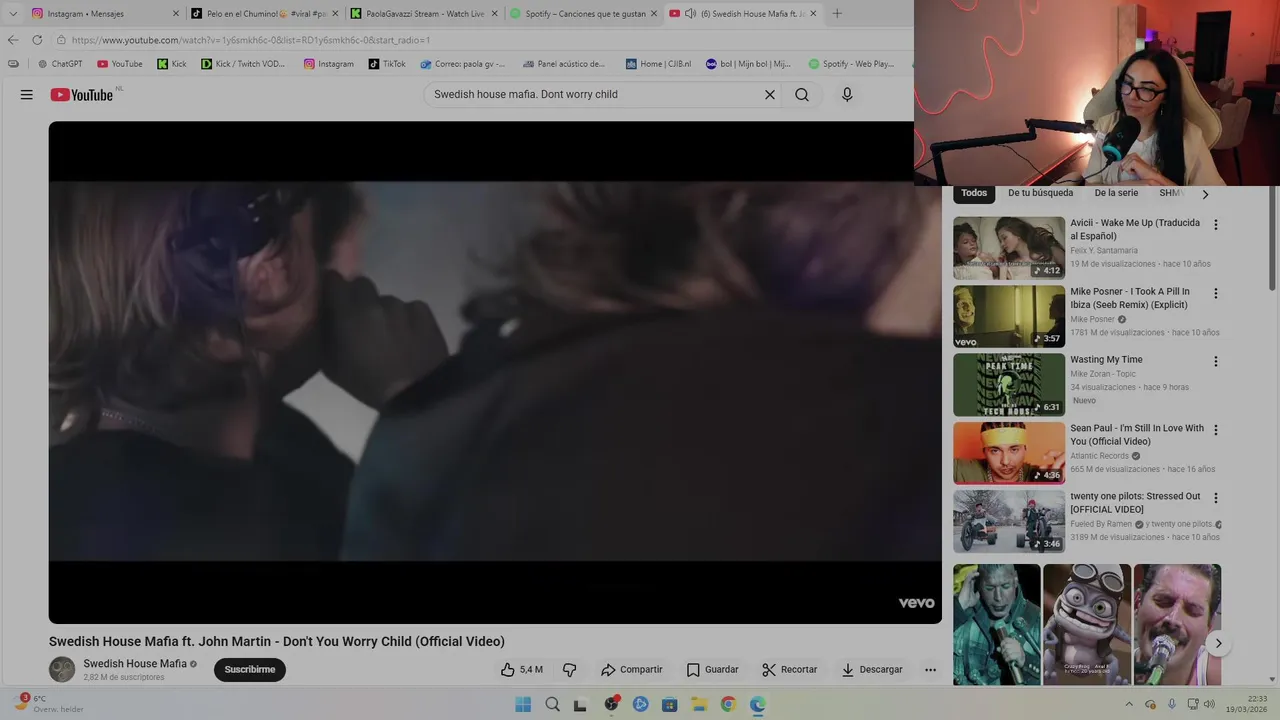Dislike the video with thumbs down
This screenshot has width=1280, height=720.
tap(569, 670)
